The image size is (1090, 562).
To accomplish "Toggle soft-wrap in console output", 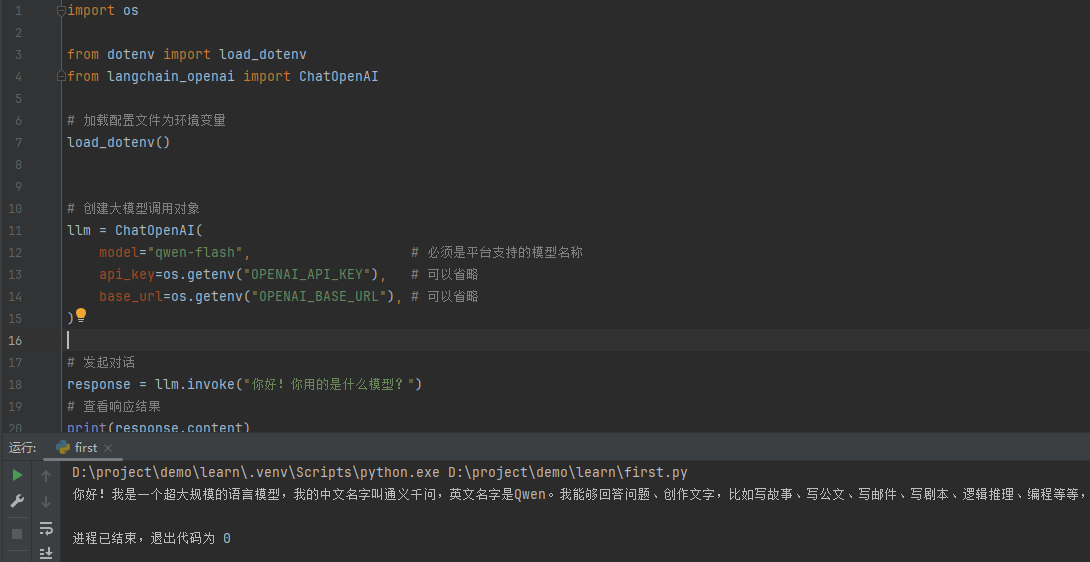I will [x=46, y=528].
